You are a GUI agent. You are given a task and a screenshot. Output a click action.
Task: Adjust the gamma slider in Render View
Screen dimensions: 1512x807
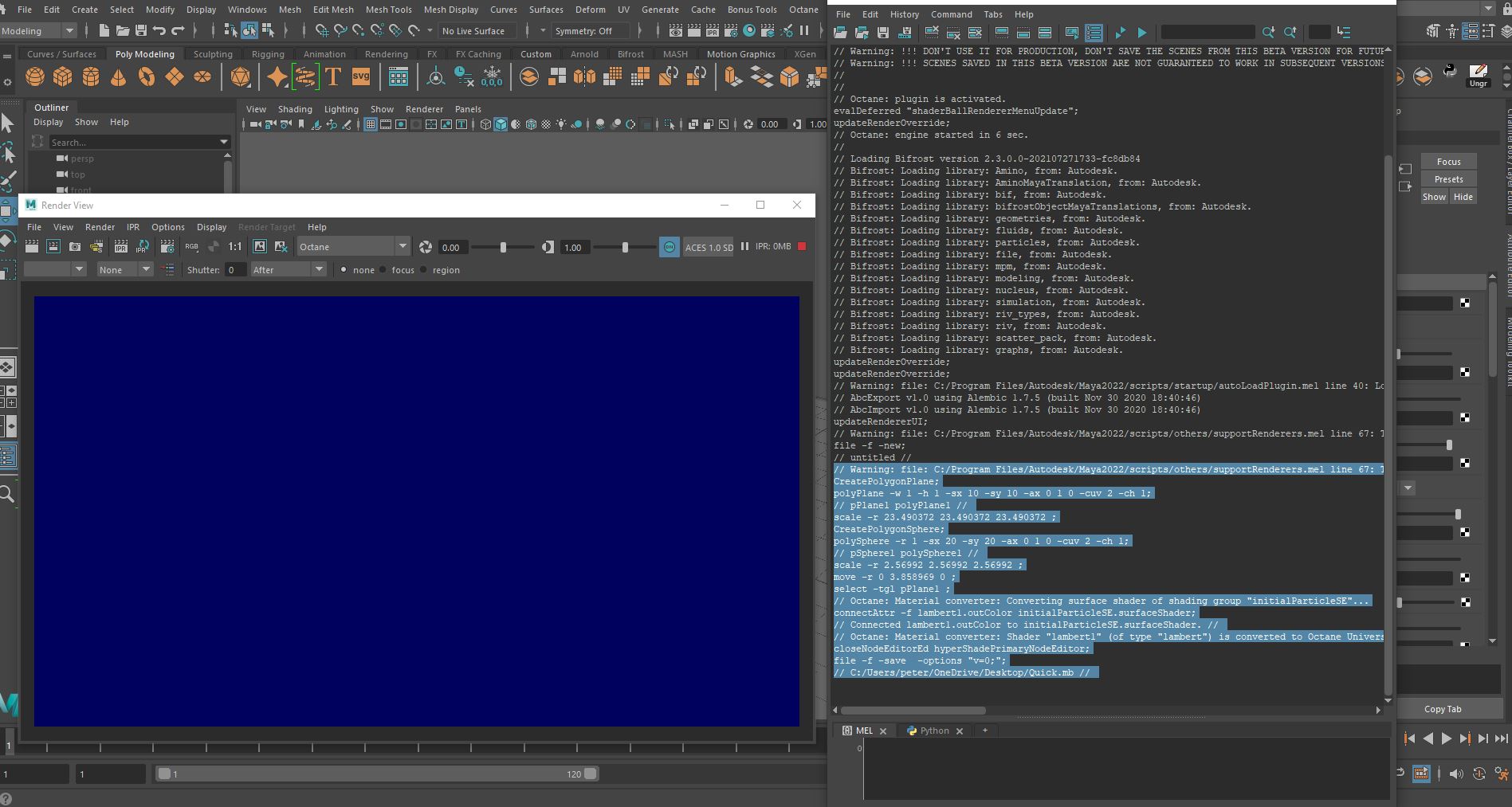coord(625,247)
